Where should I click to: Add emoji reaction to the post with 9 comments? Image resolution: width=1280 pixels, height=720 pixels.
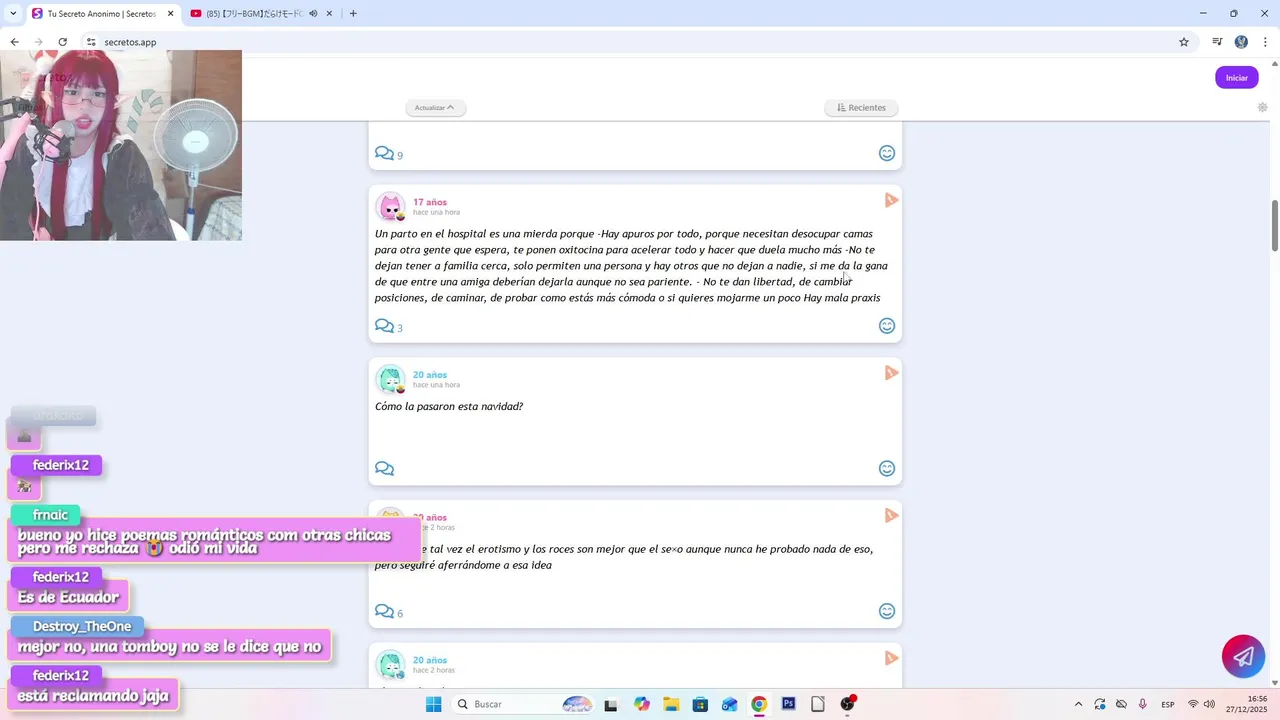coord(886,153)
